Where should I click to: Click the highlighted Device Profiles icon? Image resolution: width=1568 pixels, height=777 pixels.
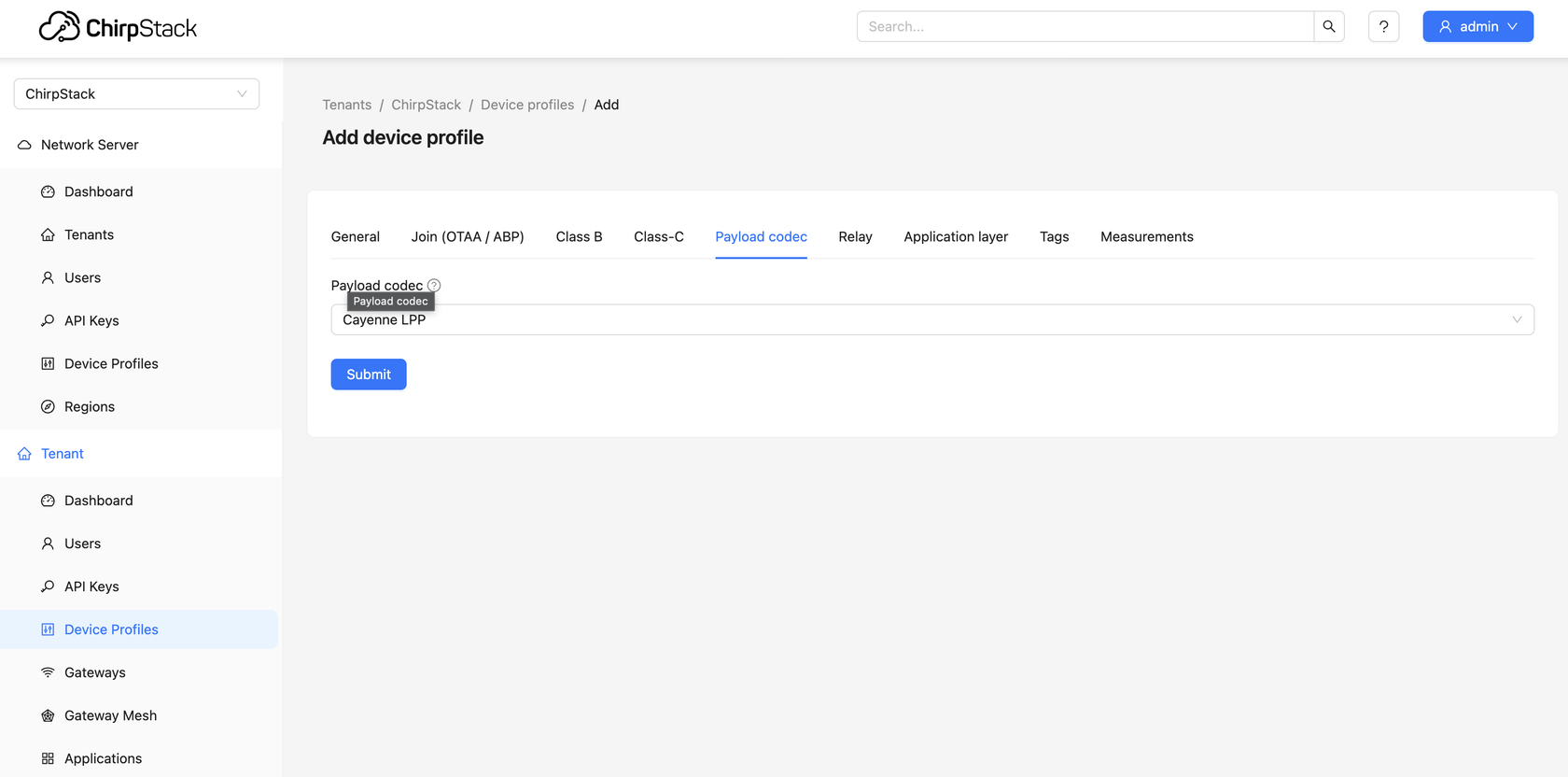48,629
